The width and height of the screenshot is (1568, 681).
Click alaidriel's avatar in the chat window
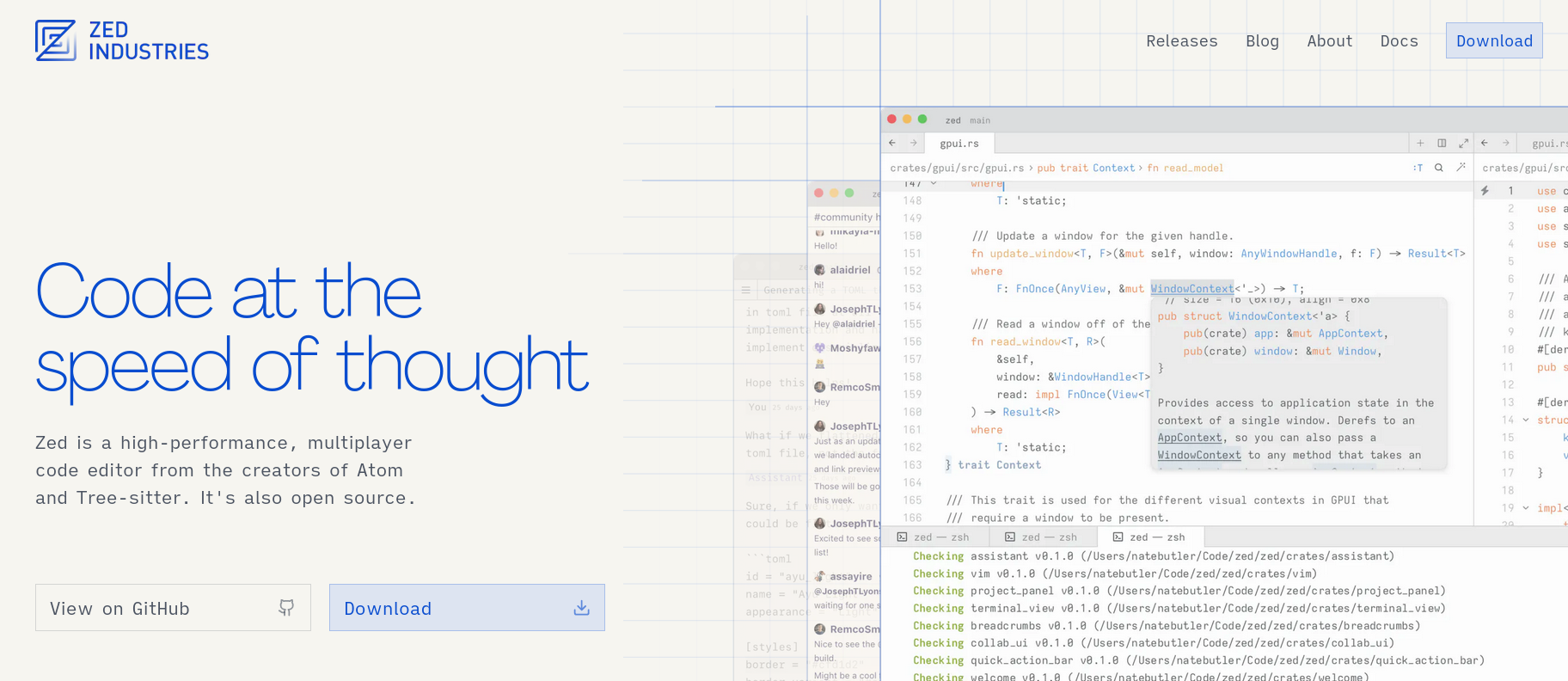[x=820, y=270]
